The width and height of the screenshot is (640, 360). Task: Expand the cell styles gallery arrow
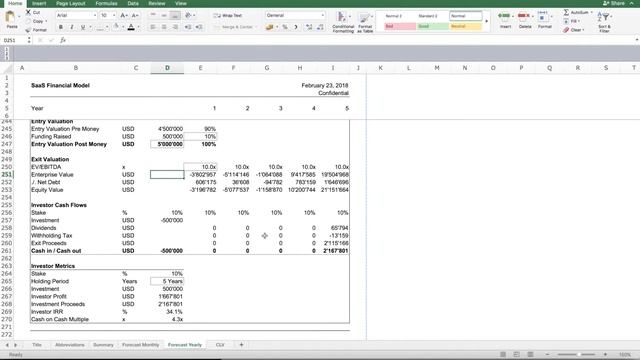tap(486, 21)
